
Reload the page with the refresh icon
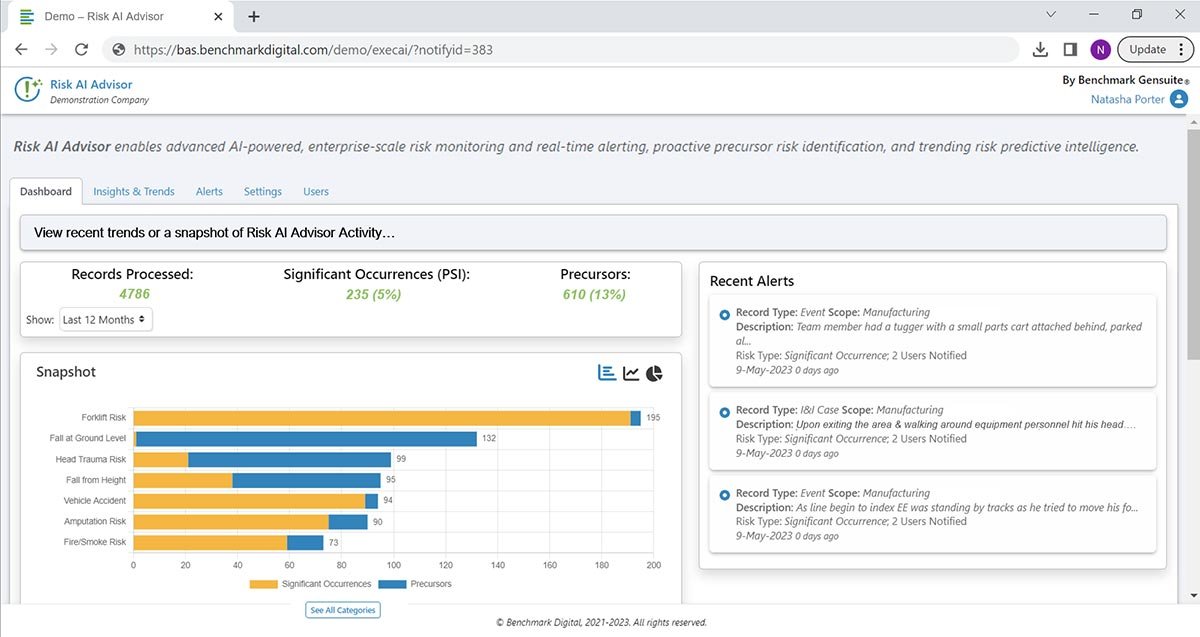[x=82, y=49]
